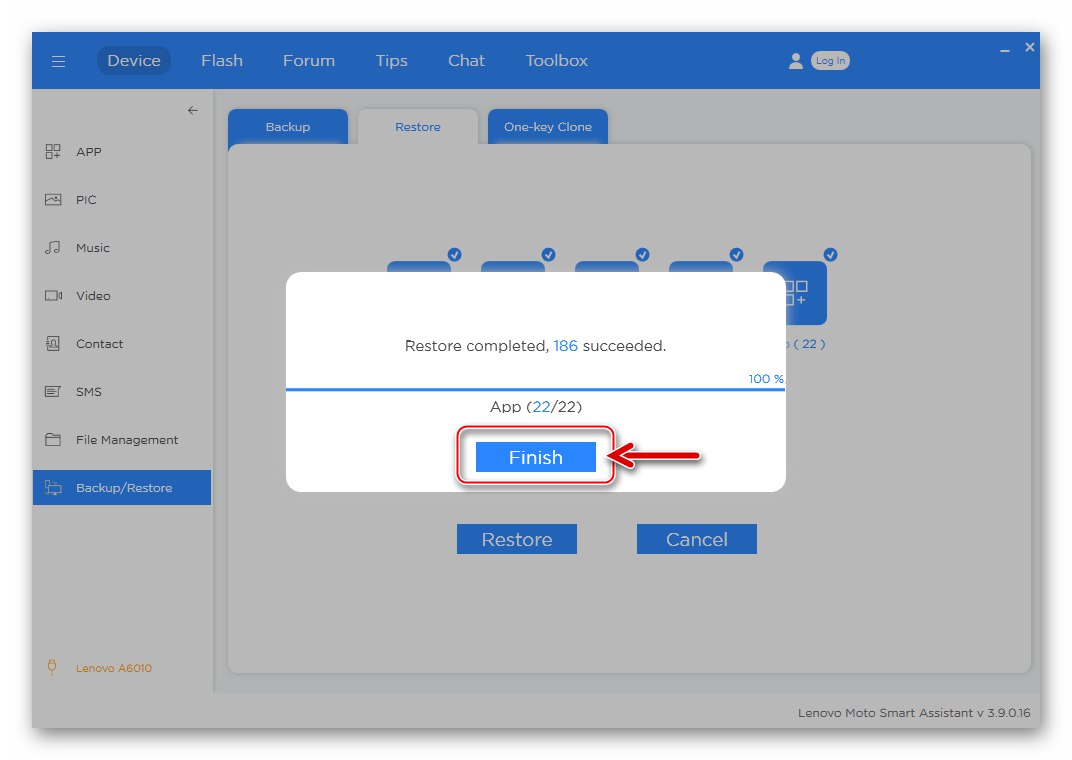Click the File Management folder icon
The width and height of the screenshot is (1072, 760).
coord(53,439)
